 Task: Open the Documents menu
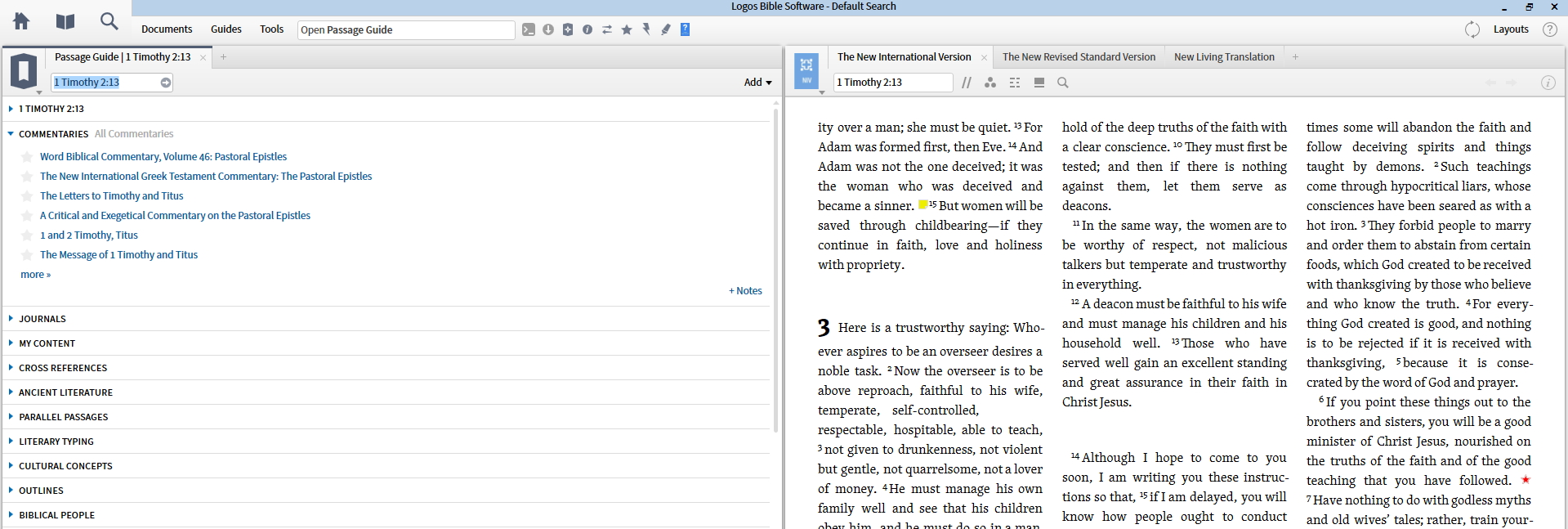pyautogui.click(x=167, y=29)
